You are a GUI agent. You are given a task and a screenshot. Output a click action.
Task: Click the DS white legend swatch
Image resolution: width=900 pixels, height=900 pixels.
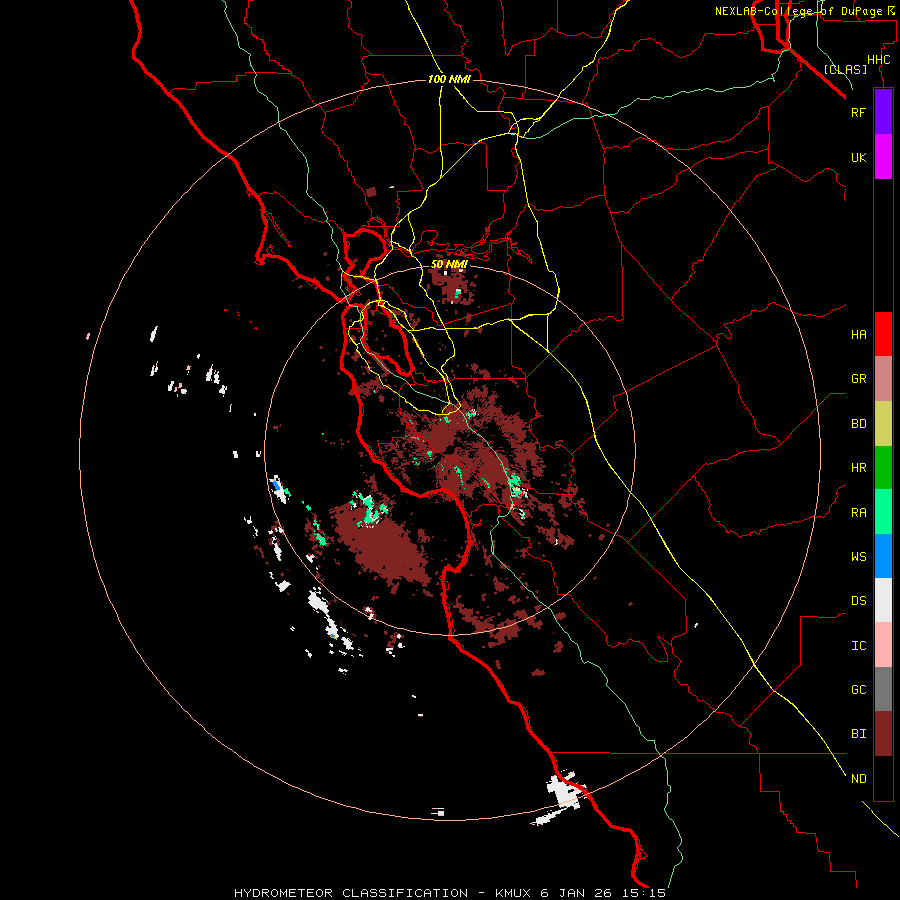(883, 600)
